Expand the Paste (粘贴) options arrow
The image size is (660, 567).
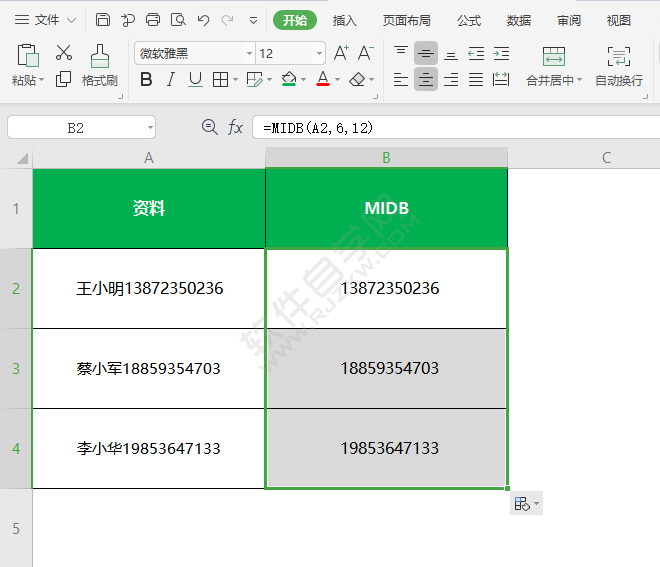(41, 80)
